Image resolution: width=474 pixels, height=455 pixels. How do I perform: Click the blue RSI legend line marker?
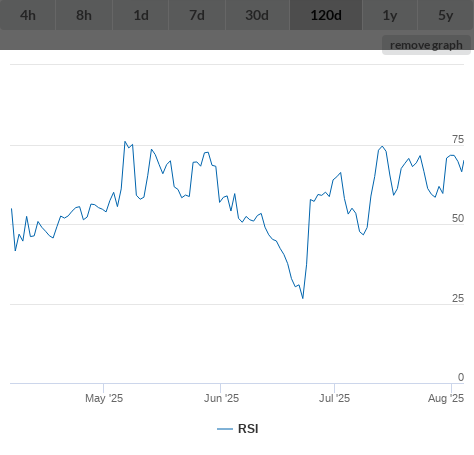(x=225, y=429)
